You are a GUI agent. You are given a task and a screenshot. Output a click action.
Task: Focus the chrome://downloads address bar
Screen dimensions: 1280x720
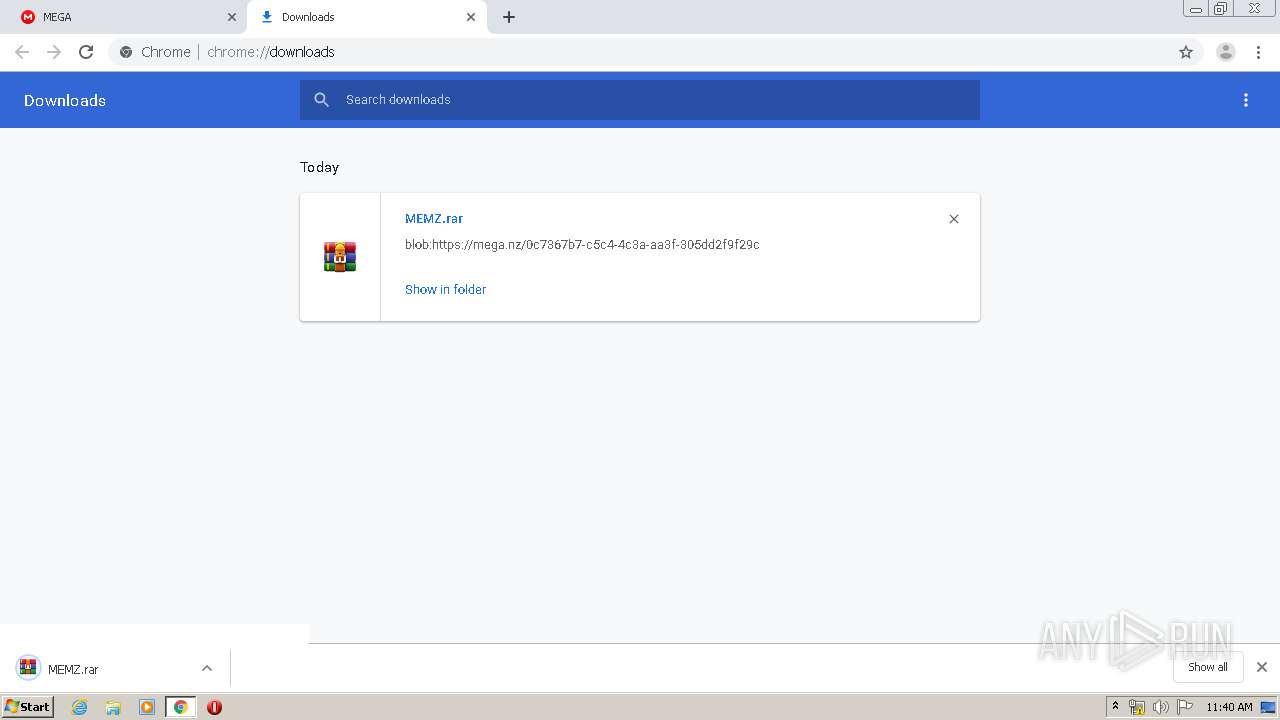(x=655, y=52)
